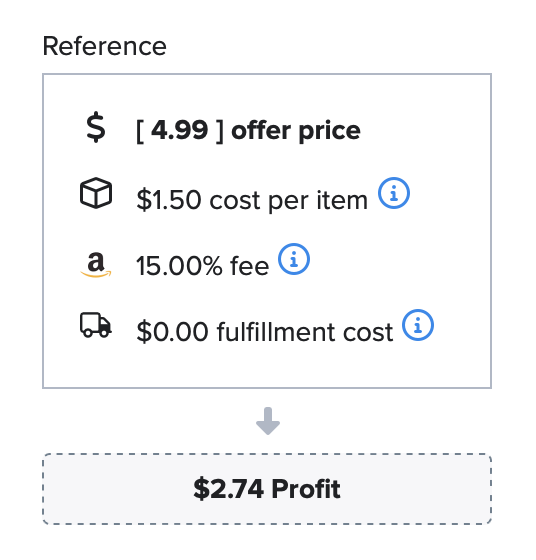Click the $1.50 amount
Image resolution: width=536 pixels, height=560 pixels.
pyautogui.click(x=169, y=200)
